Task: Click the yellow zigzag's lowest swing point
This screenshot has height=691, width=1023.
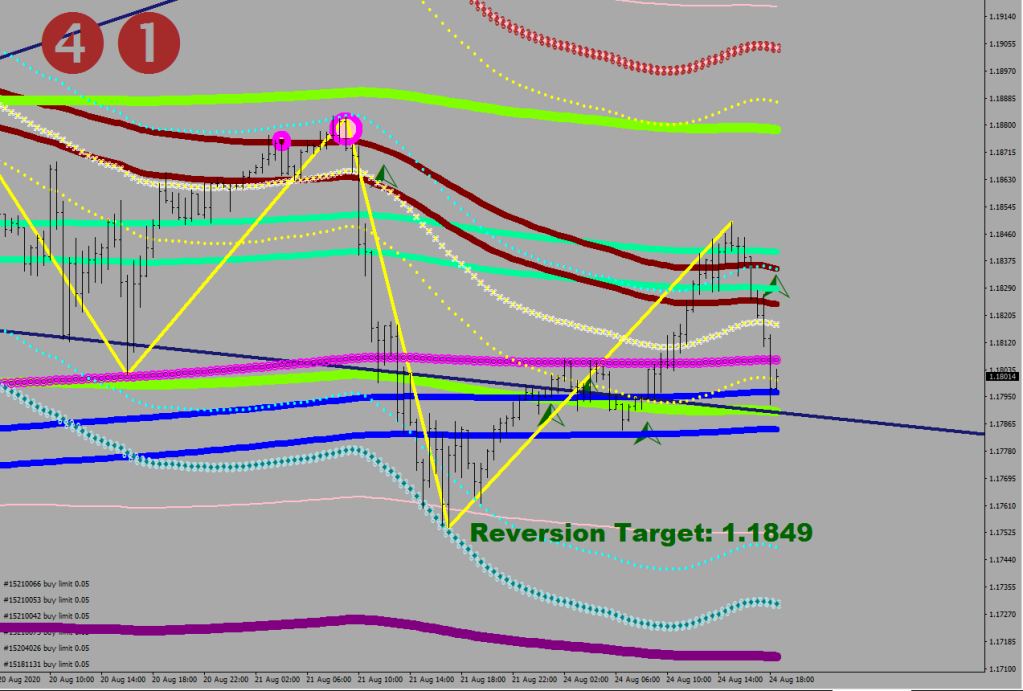Action: [447, 527]
